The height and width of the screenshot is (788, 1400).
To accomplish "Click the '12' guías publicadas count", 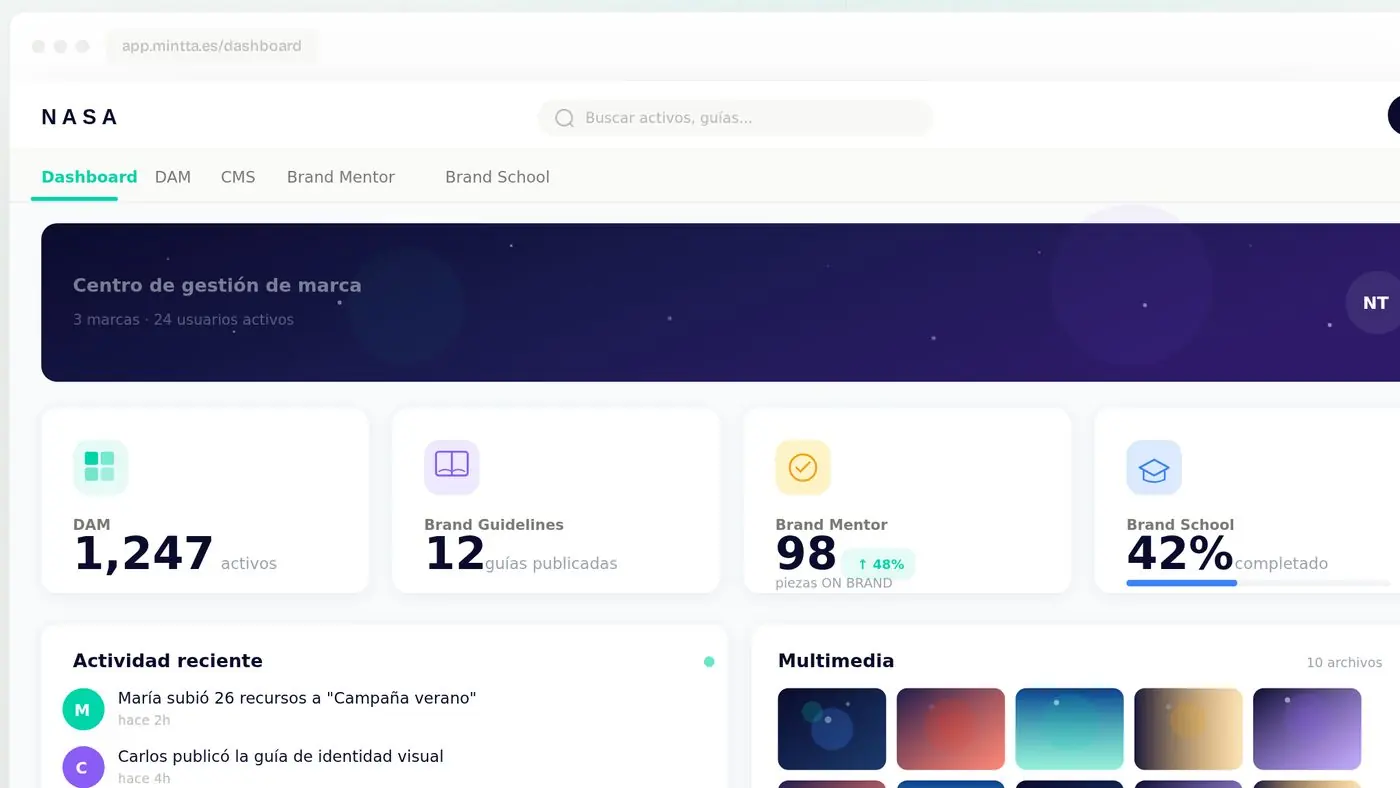I will (454, 554).
